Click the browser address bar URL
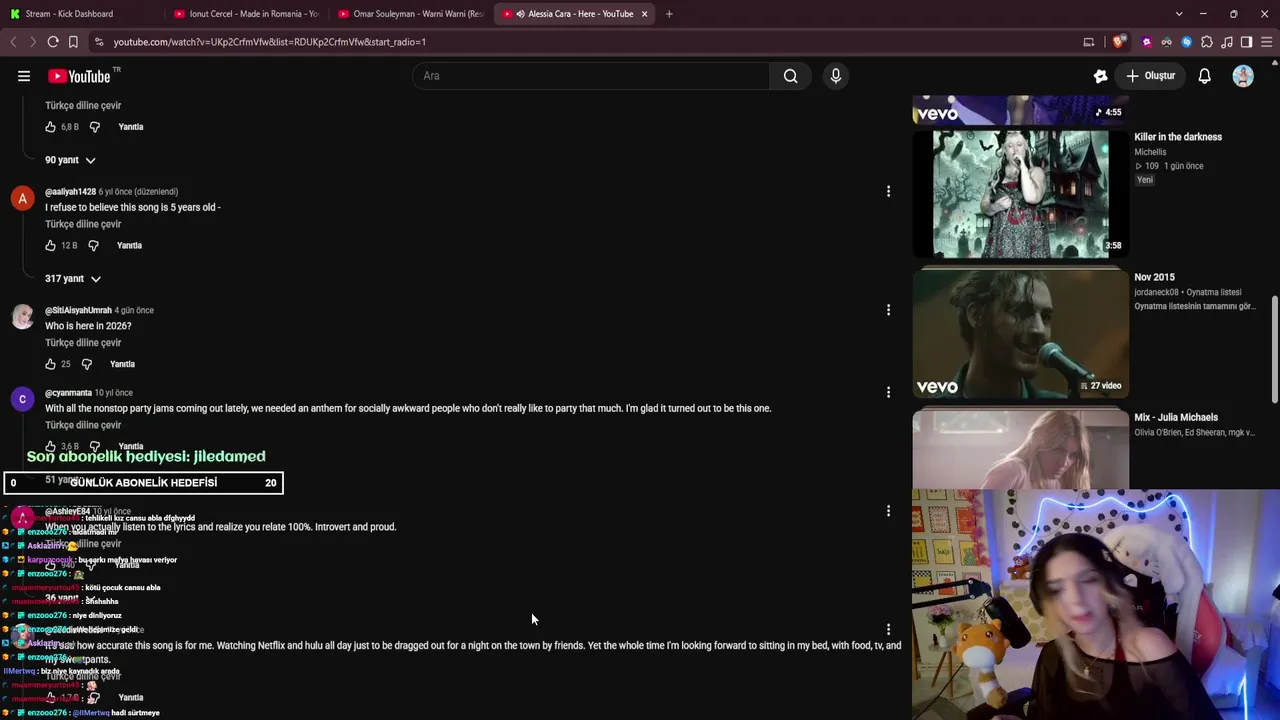This screenshot has width=1280, height=720. [x=270, y=42]
